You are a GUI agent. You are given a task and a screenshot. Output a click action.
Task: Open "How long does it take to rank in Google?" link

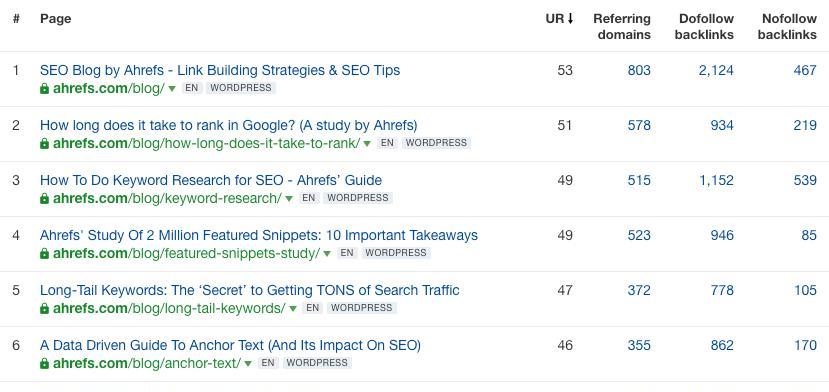228,125
